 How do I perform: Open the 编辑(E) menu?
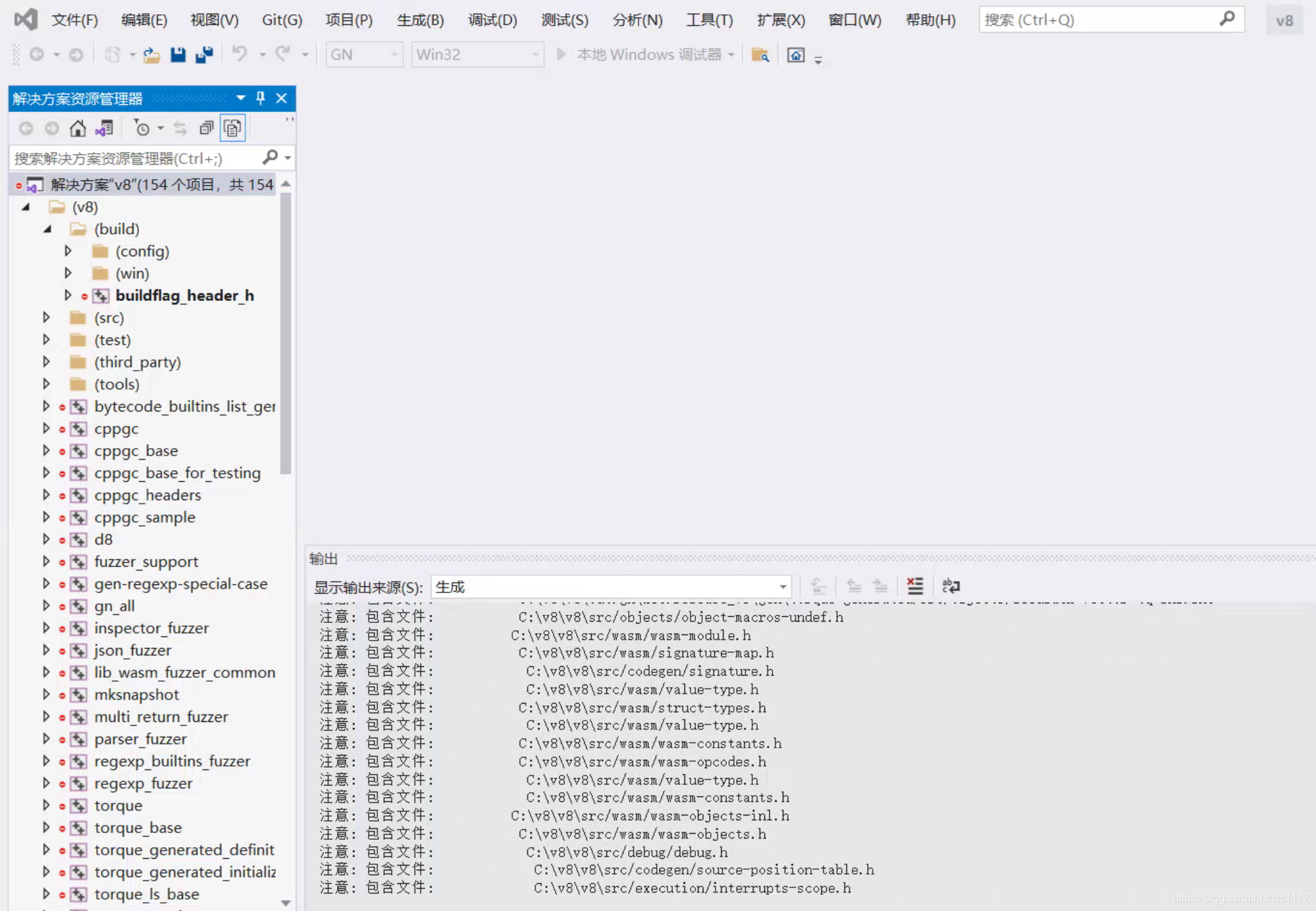pos(144,20)
